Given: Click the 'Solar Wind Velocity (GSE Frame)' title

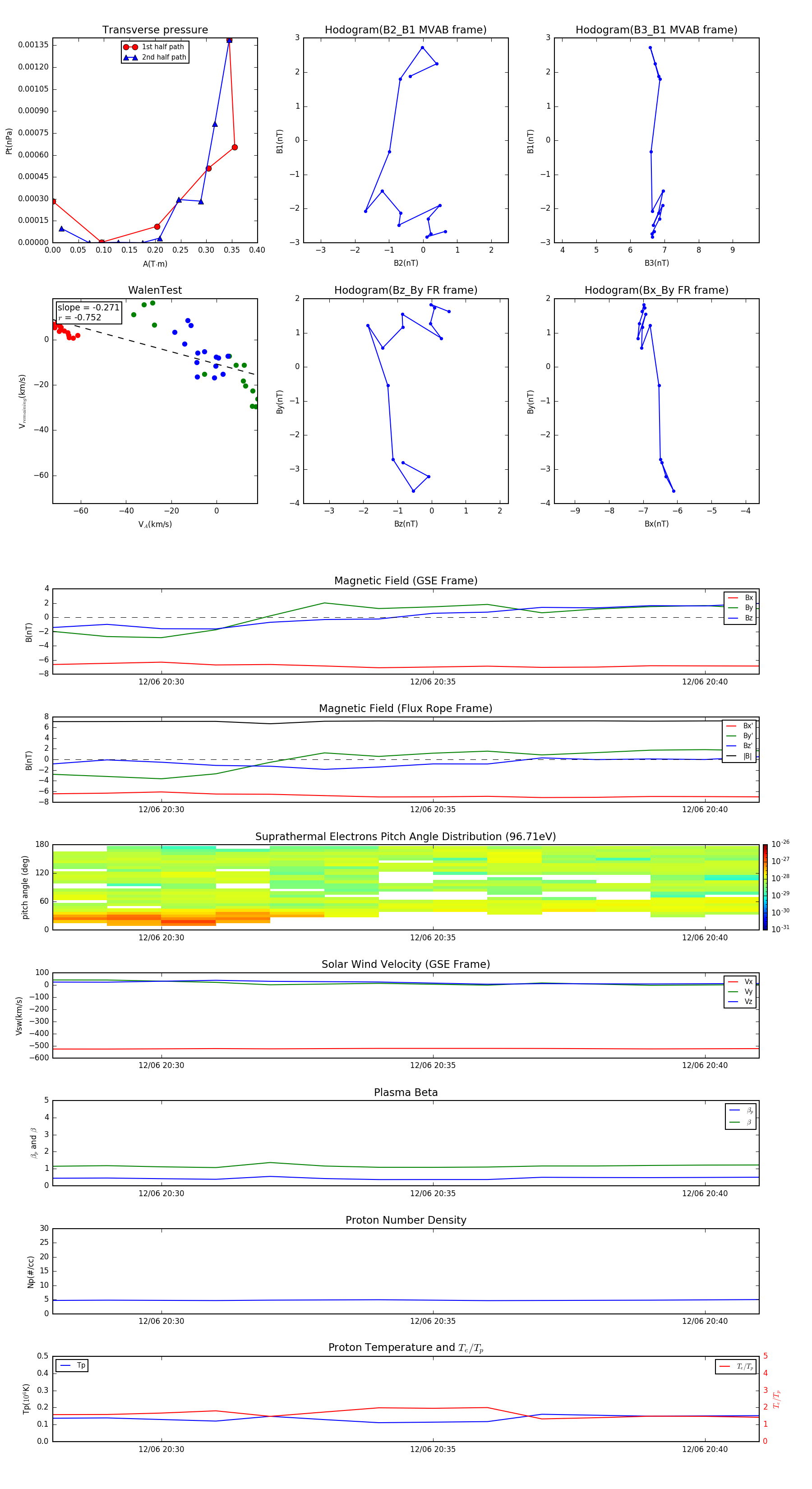Looking at the screenshot, I should (x=406, y=964).
